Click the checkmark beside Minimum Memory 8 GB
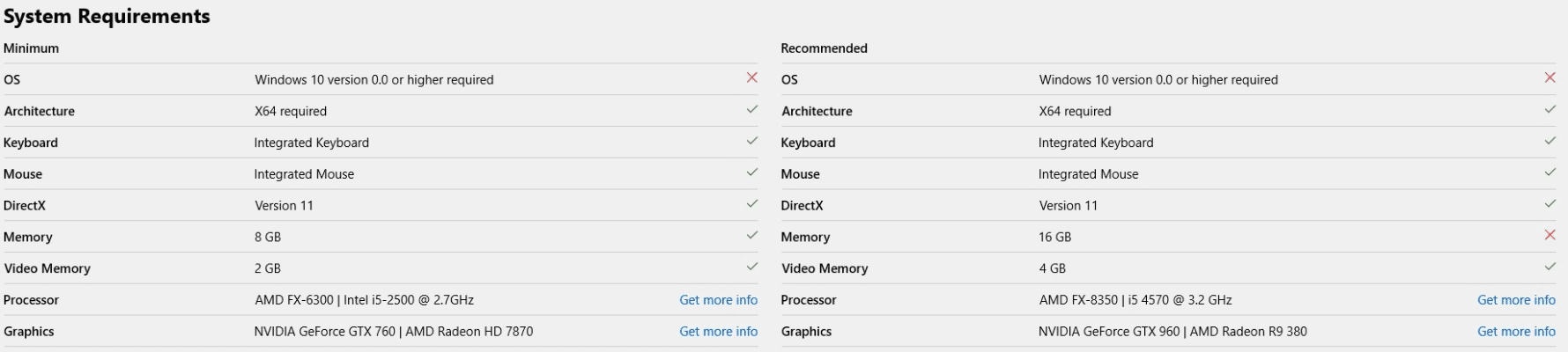Viewport: 1568px width, 352px height. coord(751,236)
